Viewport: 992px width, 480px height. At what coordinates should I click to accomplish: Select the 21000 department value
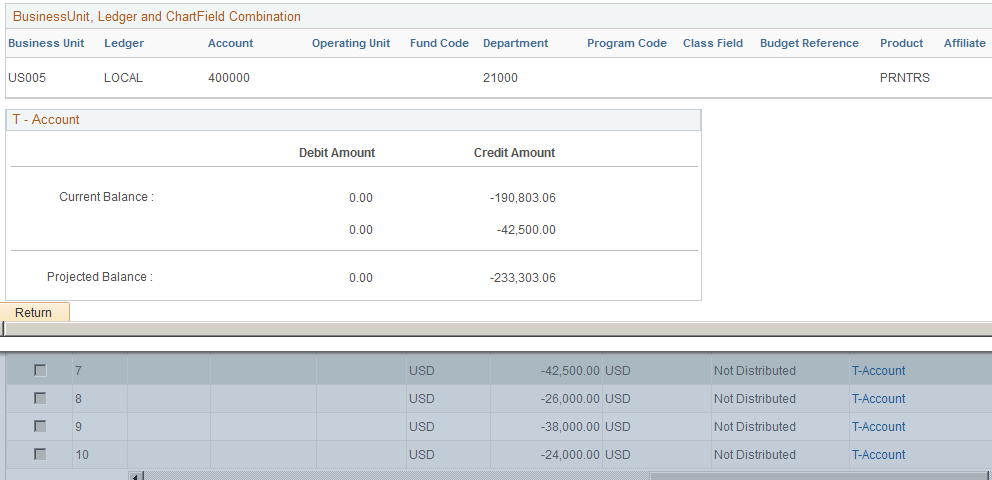coord(500,78)
